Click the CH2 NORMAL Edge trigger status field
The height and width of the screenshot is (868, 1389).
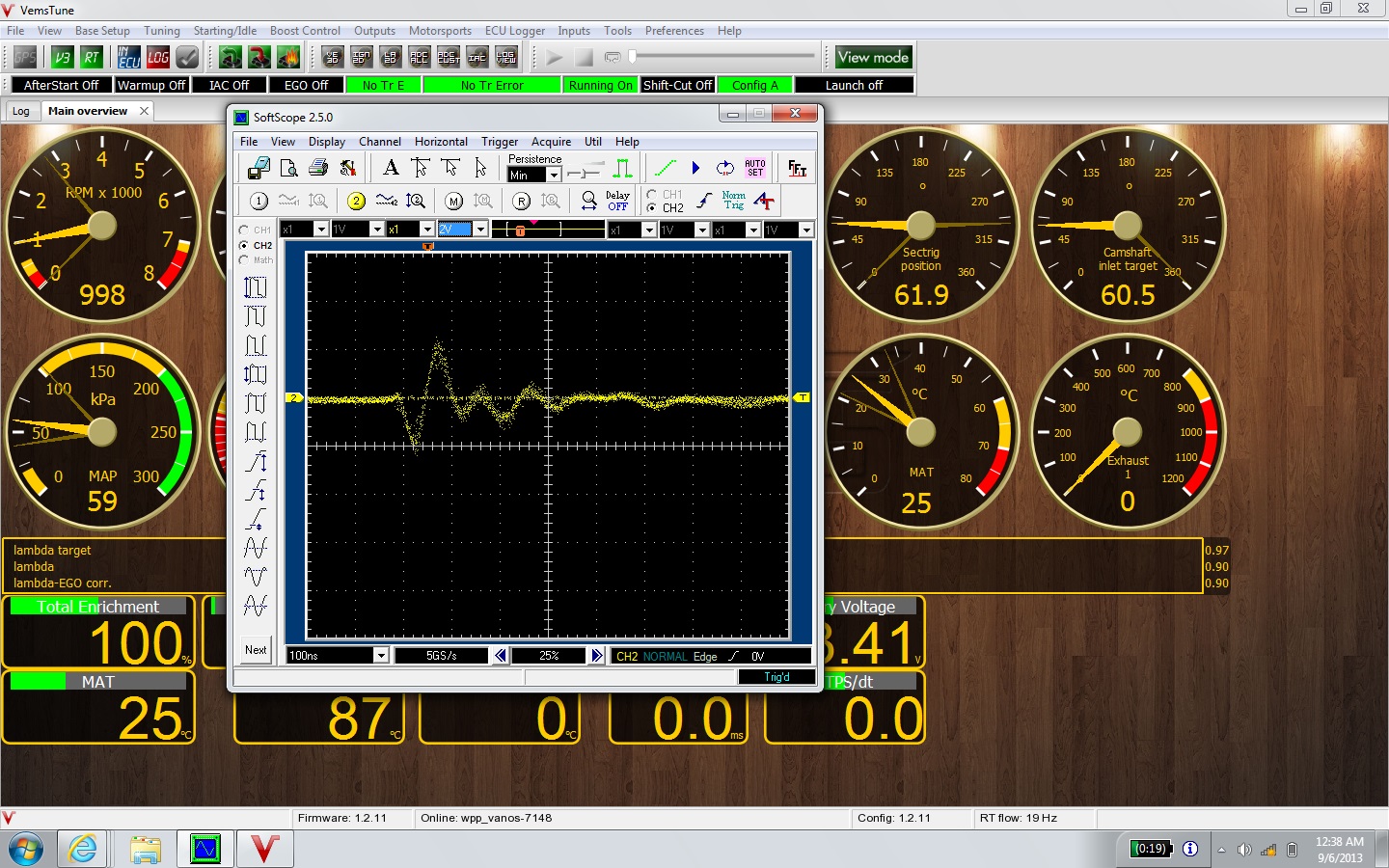(x=710, y=656)
